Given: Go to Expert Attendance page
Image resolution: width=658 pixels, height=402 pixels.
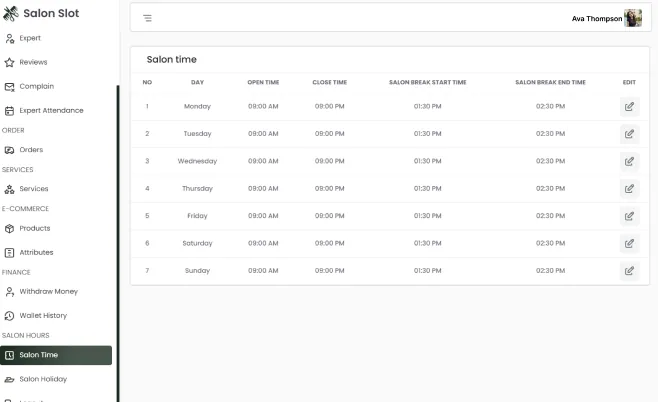Looking at the screenshot, I should pyautogui.click(x=51, y=110).
